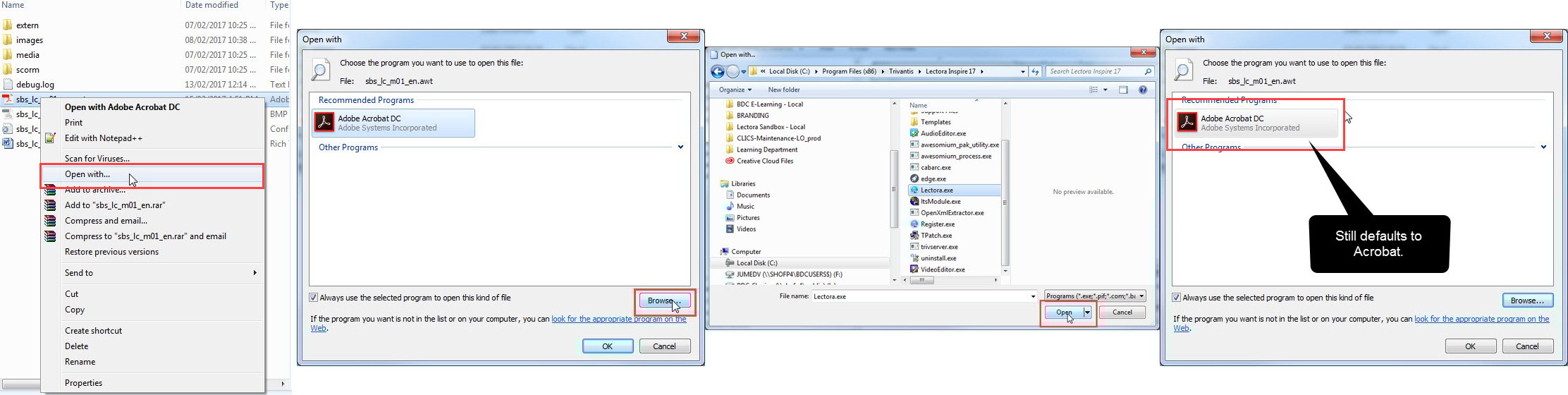This screenshot has width=1568, height=395.
Task: Click OK in first Open with dialog
Action: (607, 346)
